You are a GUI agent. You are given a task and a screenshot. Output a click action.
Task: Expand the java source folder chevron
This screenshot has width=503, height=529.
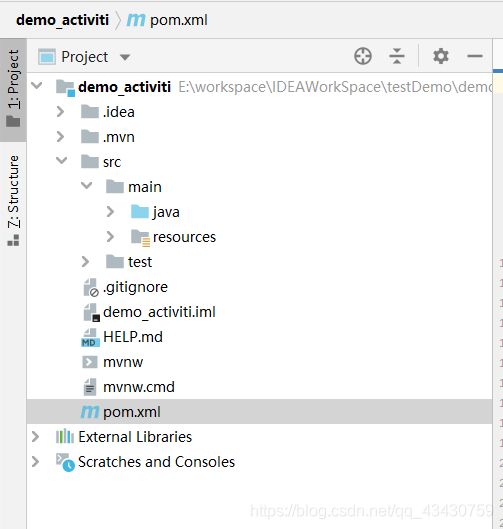coord(110,212)
